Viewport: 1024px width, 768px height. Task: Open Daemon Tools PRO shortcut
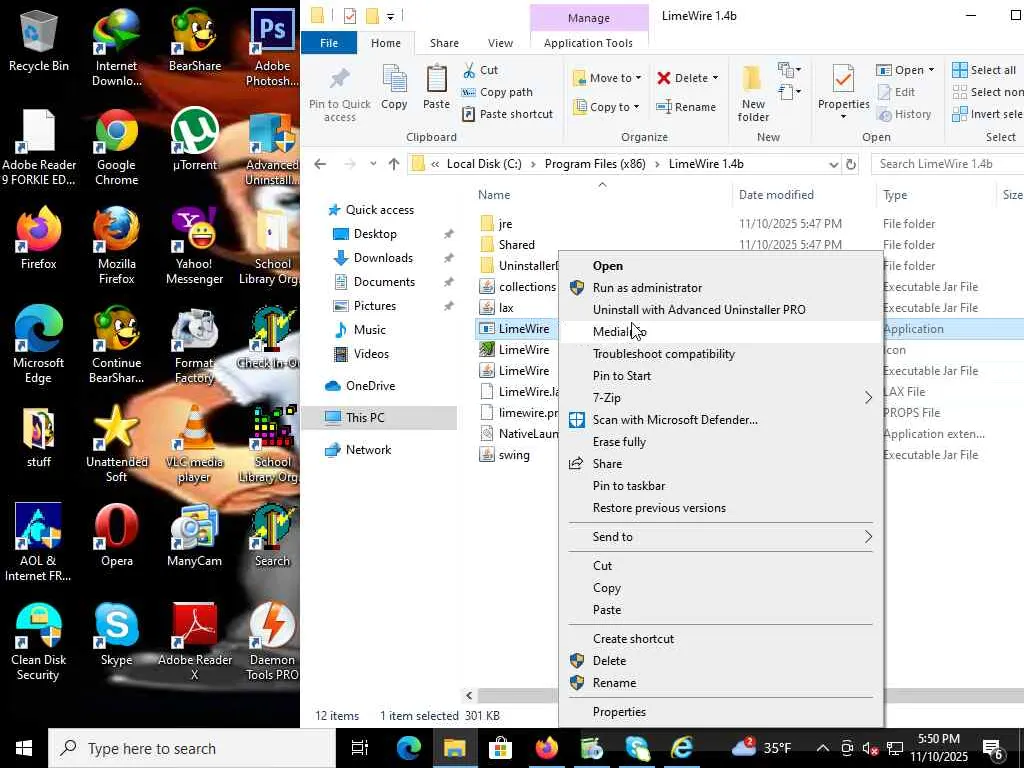point(272,641)
